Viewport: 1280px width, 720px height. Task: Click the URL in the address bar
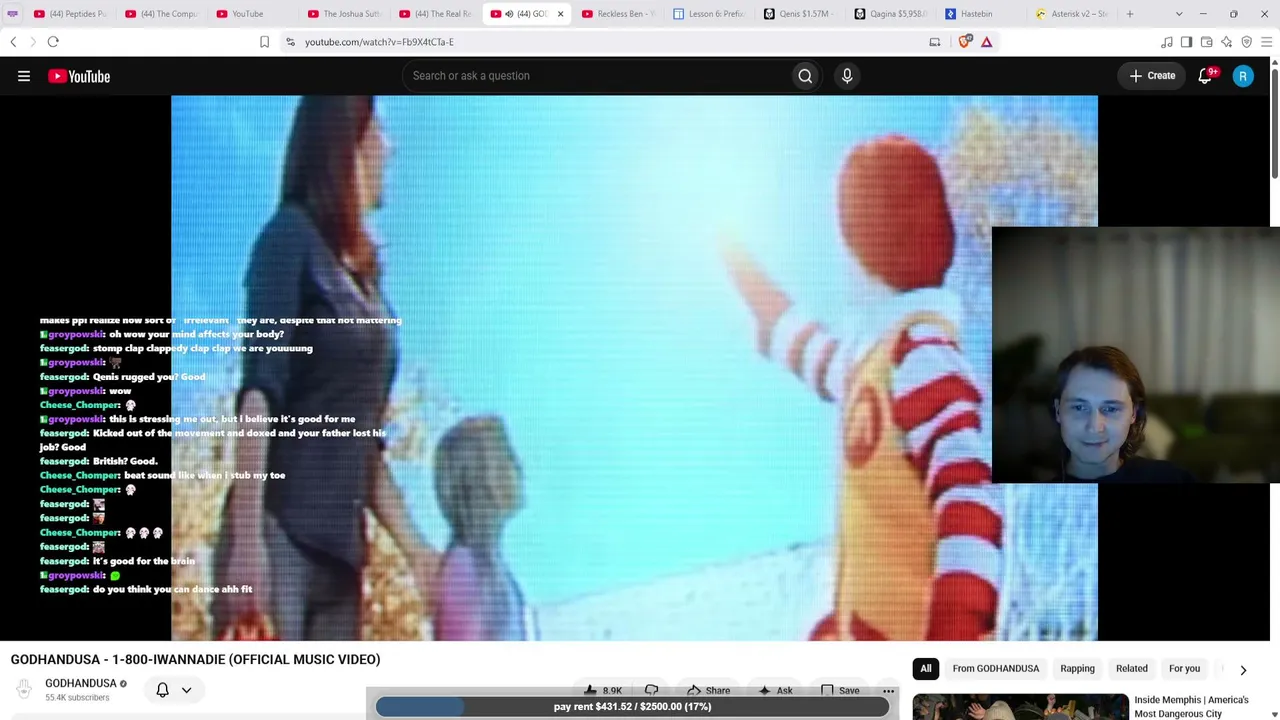tap(379, 42)
